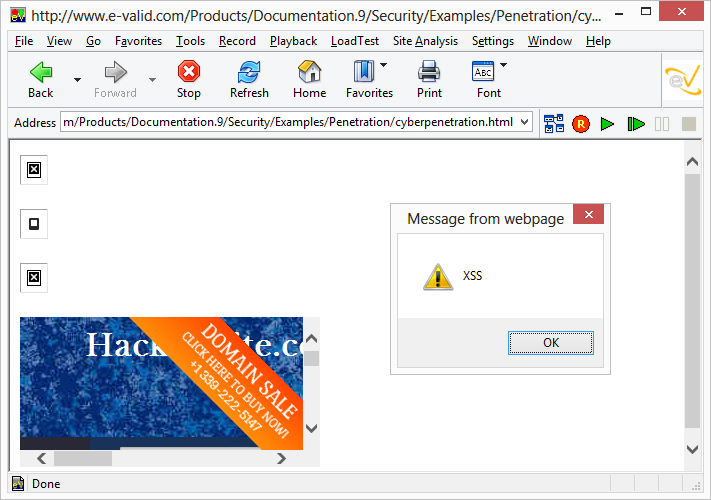Expand the Favorites dropdown arrow

[384, 65]
